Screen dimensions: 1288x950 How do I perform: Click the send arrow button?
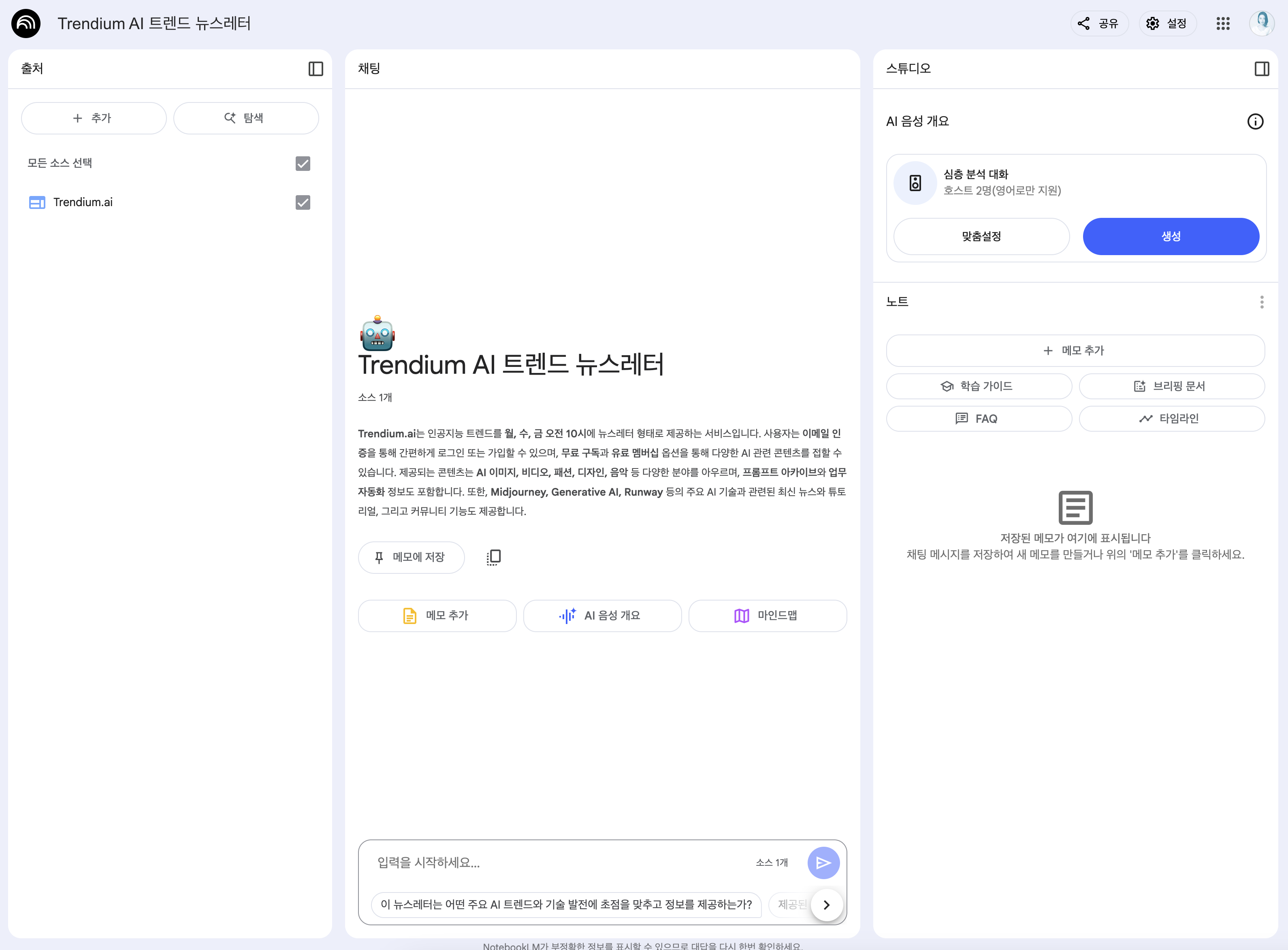point(823,863)
